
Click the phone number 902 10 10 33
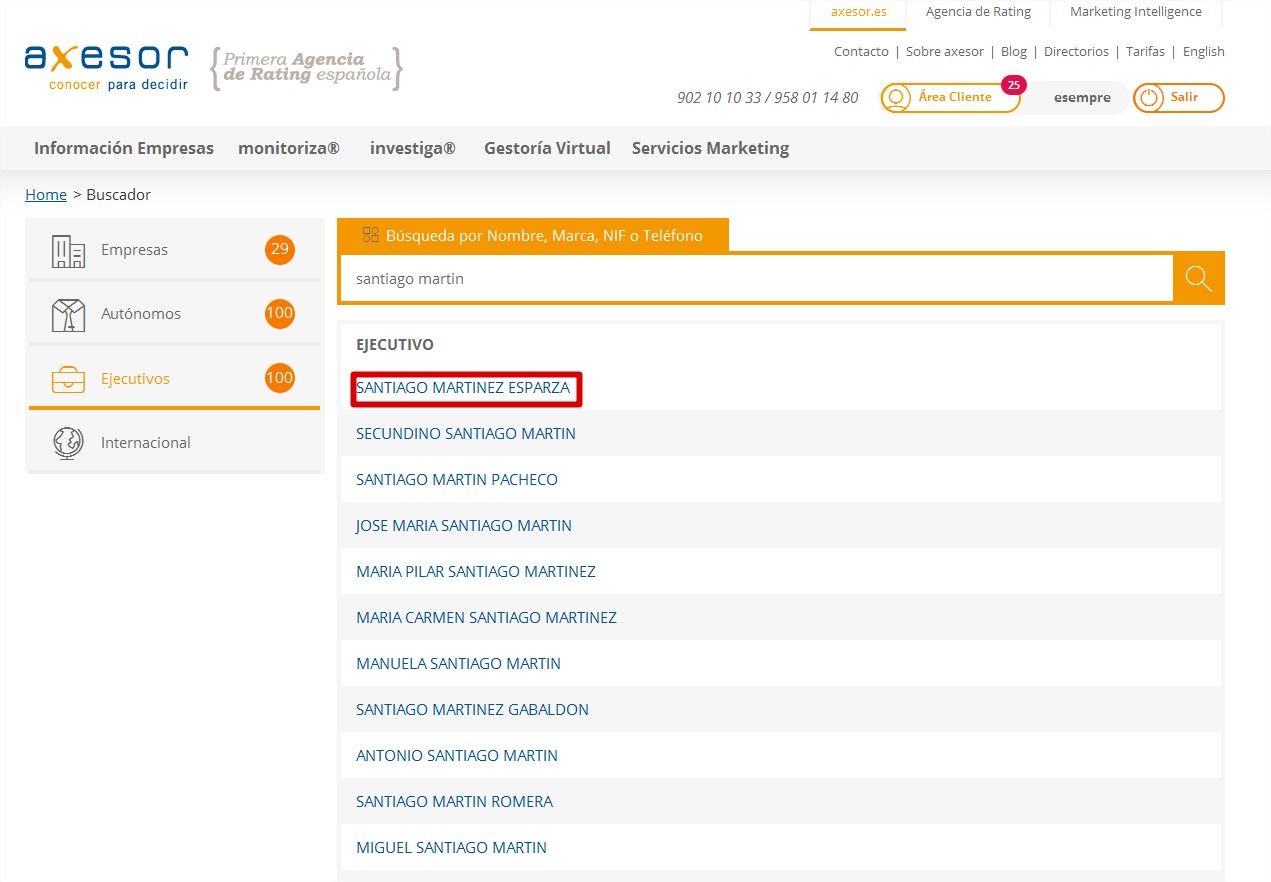point(718,98)
